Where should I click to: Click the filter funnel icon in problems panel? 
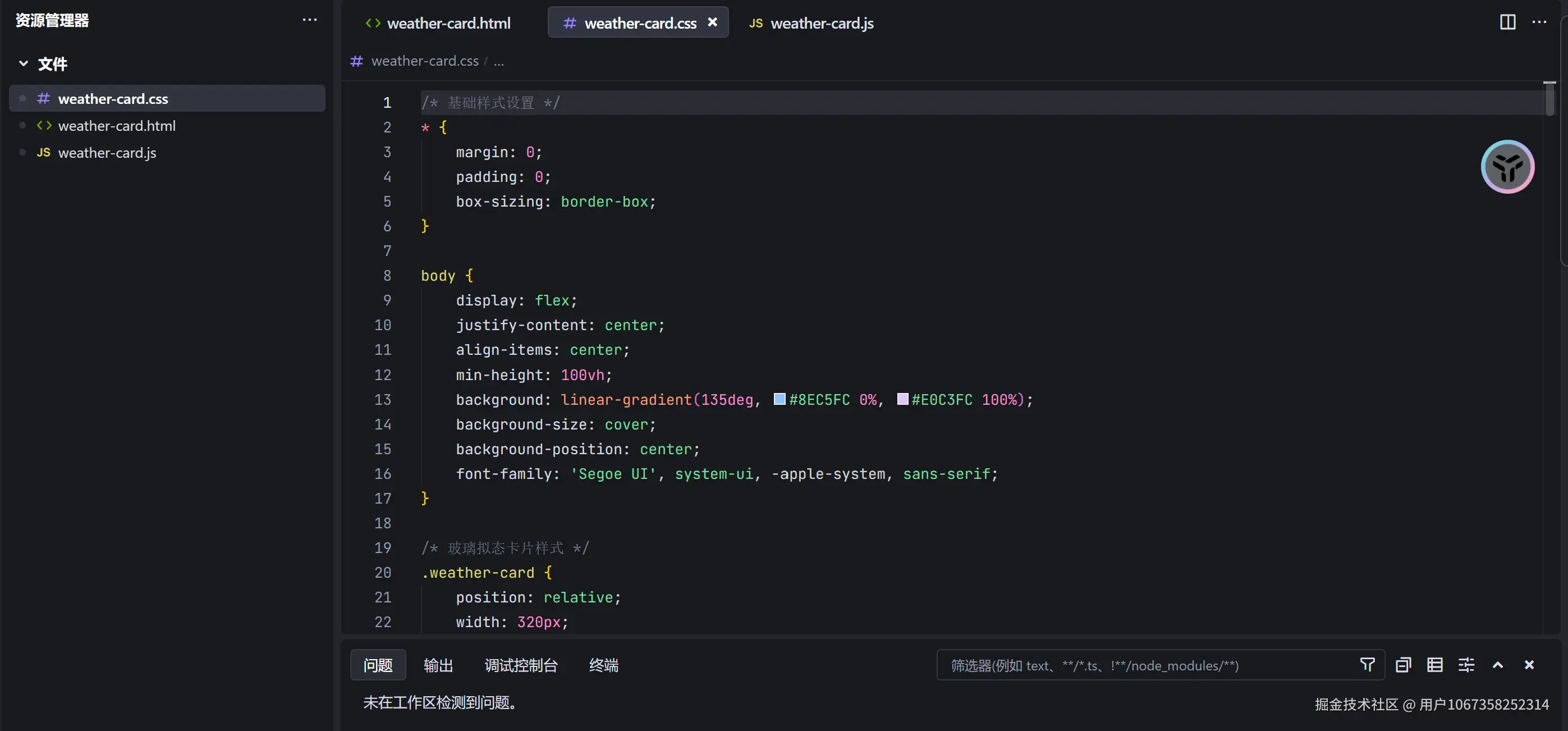[1367, 665]
